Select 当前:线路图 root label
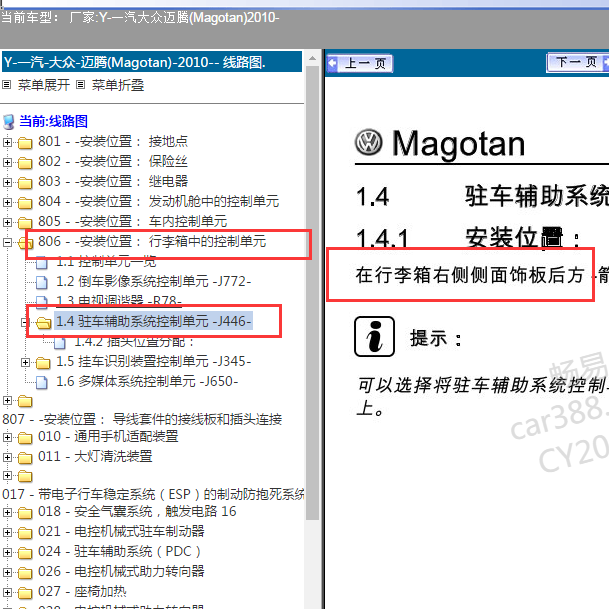 coord(54,121)
